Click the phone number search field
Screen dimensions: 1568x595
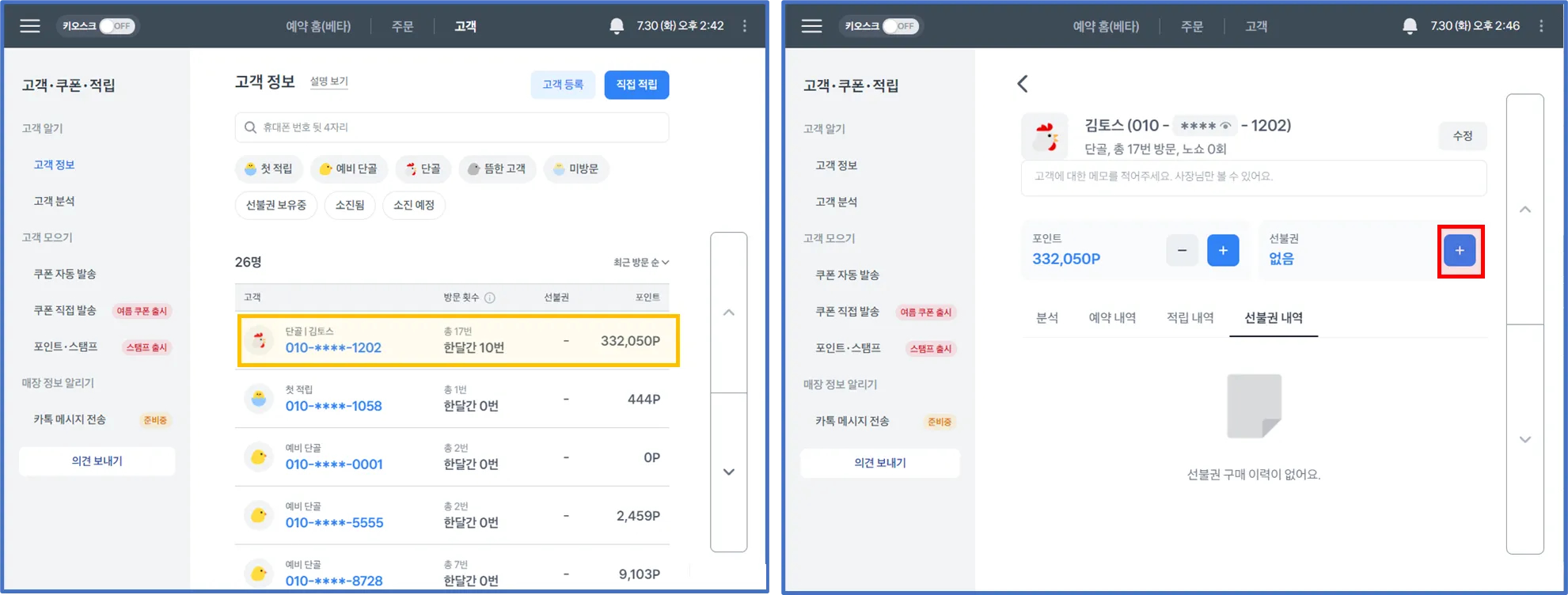pos(452,127)
